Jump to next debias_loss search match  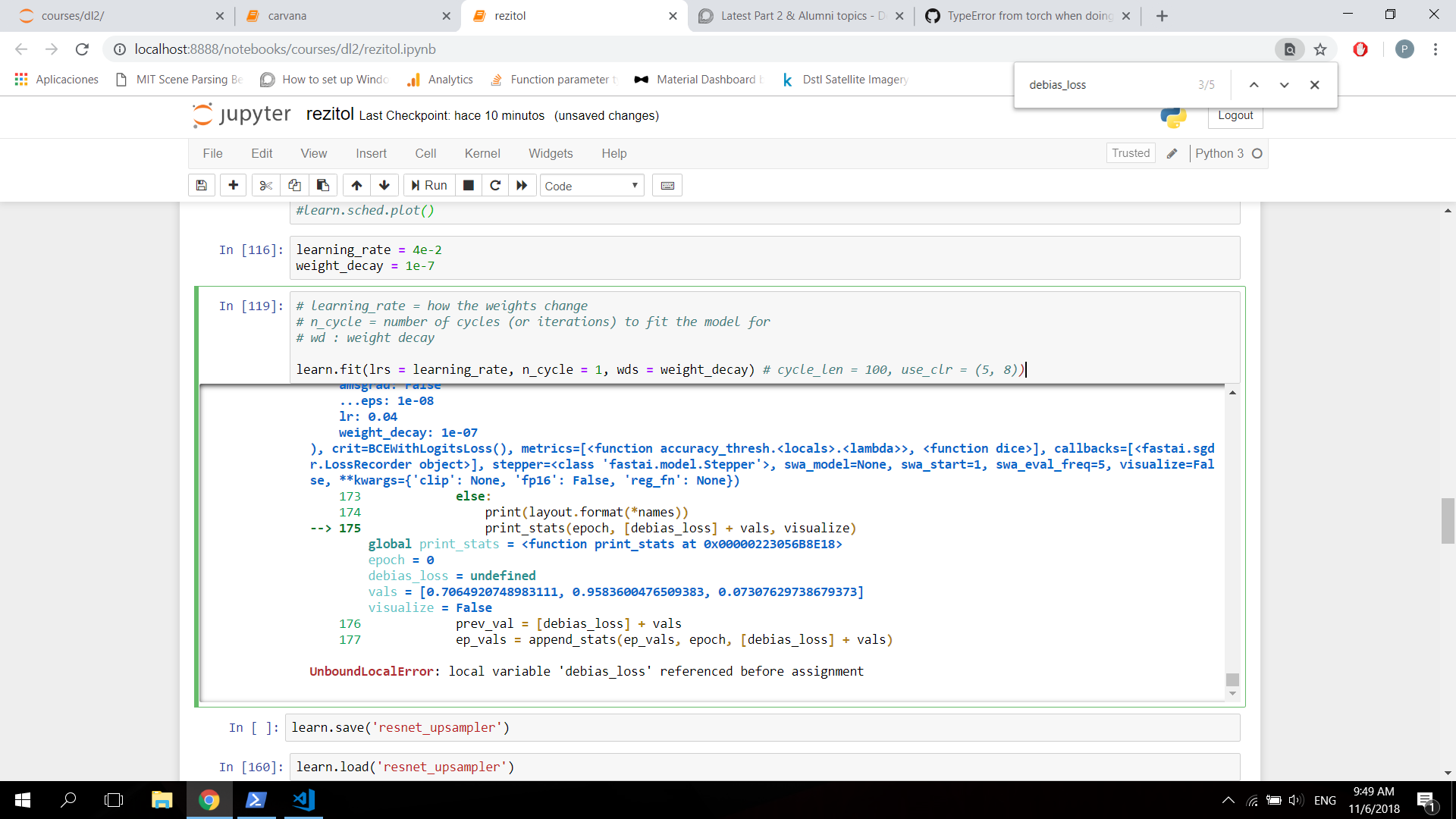coord(1284,85)
